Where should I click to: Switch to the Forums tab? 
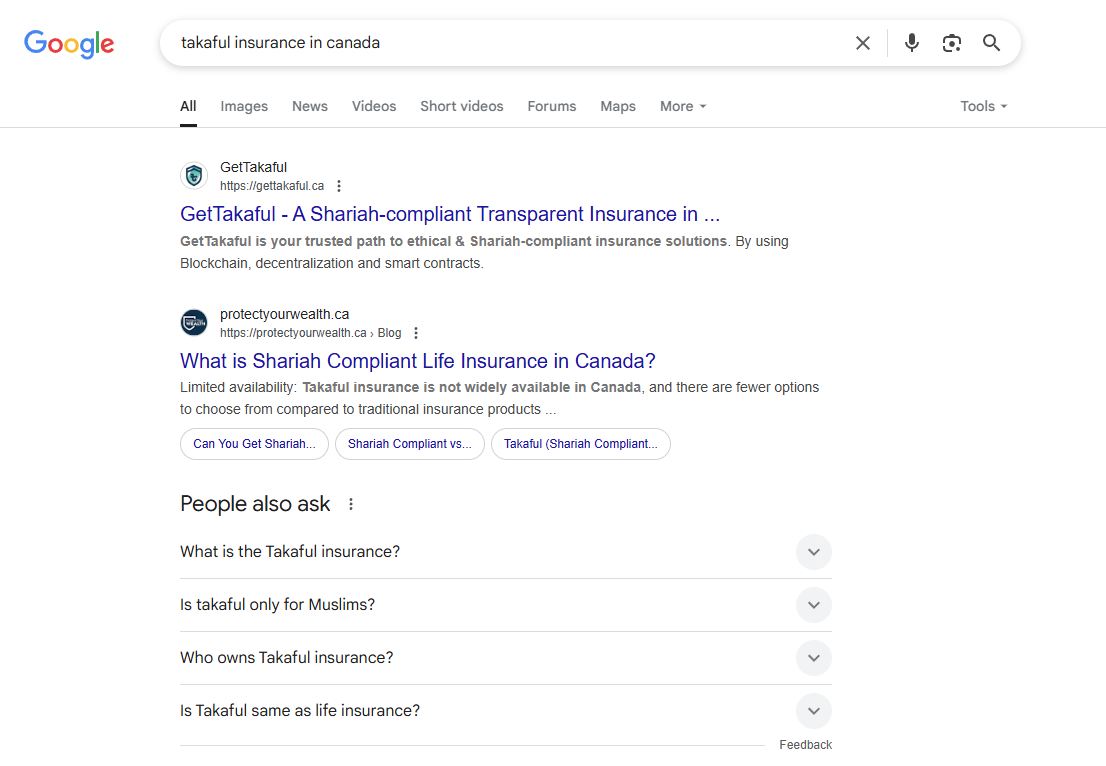pyautogui.click(x=552, y=107)
